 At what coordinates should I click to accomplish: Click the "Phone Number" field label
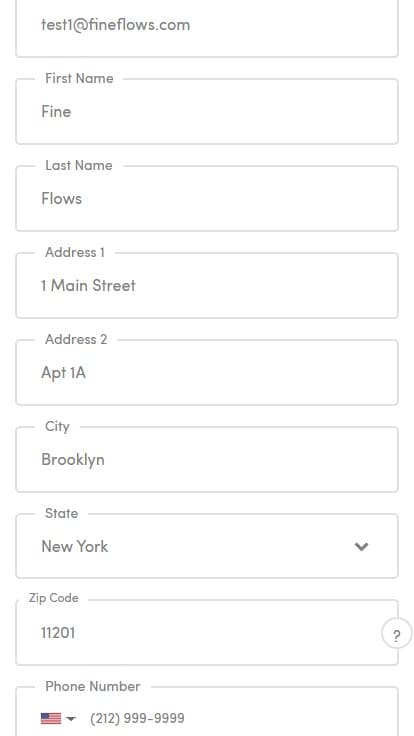pyautogui.click(x=92, y=686)
